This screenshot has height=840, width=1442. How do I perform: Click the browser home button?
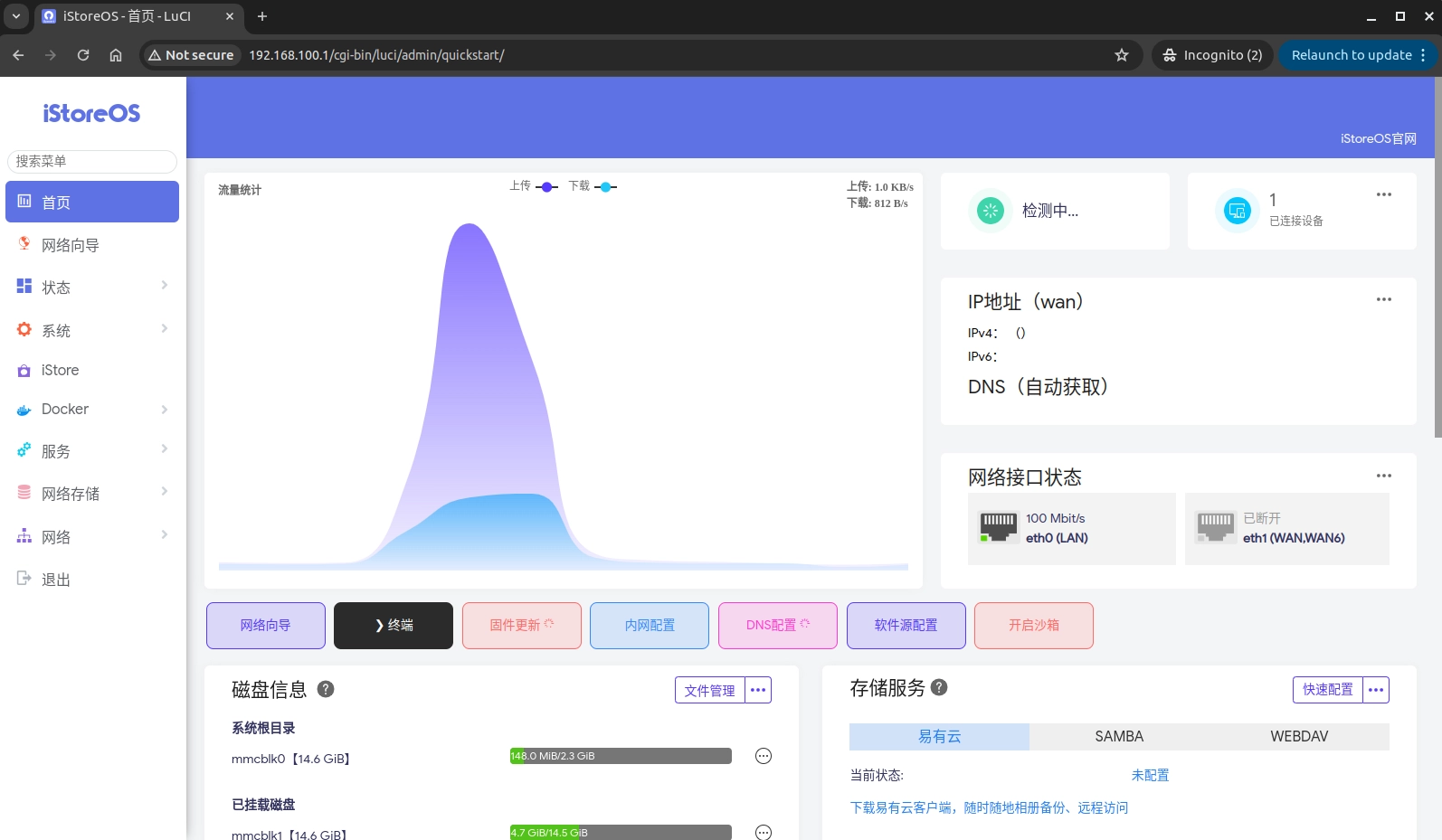tap(116, 55)
